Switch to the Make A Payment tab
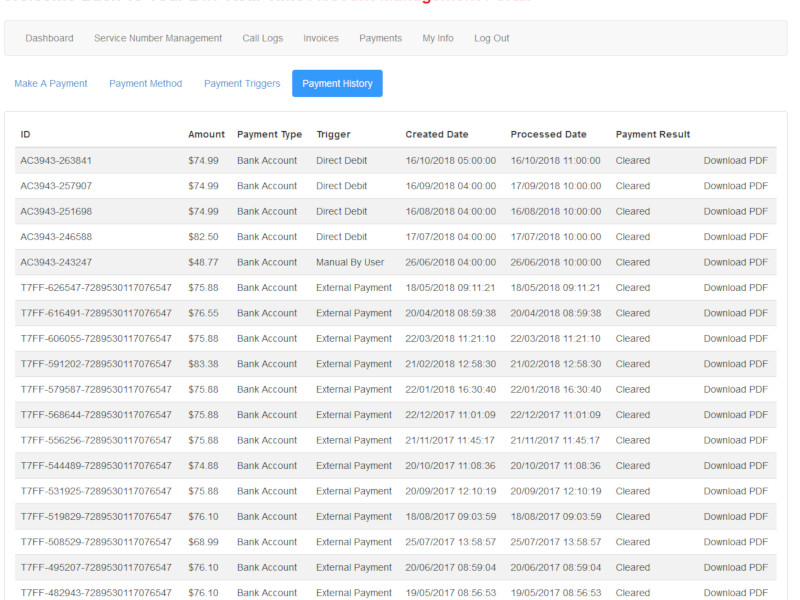Viewport: 800px width, 600px height. click(x=51, y=84)
